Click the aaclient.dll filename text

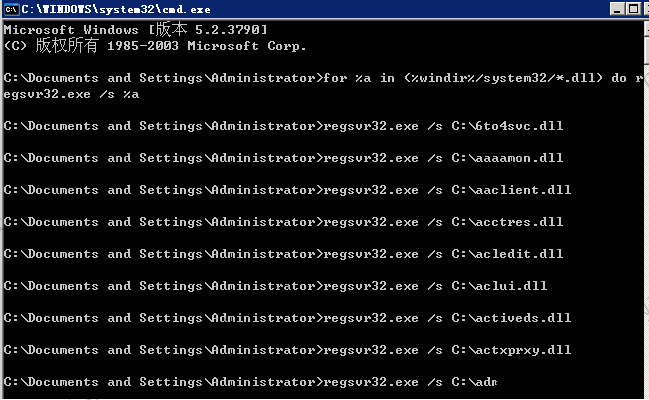[523, 190]
